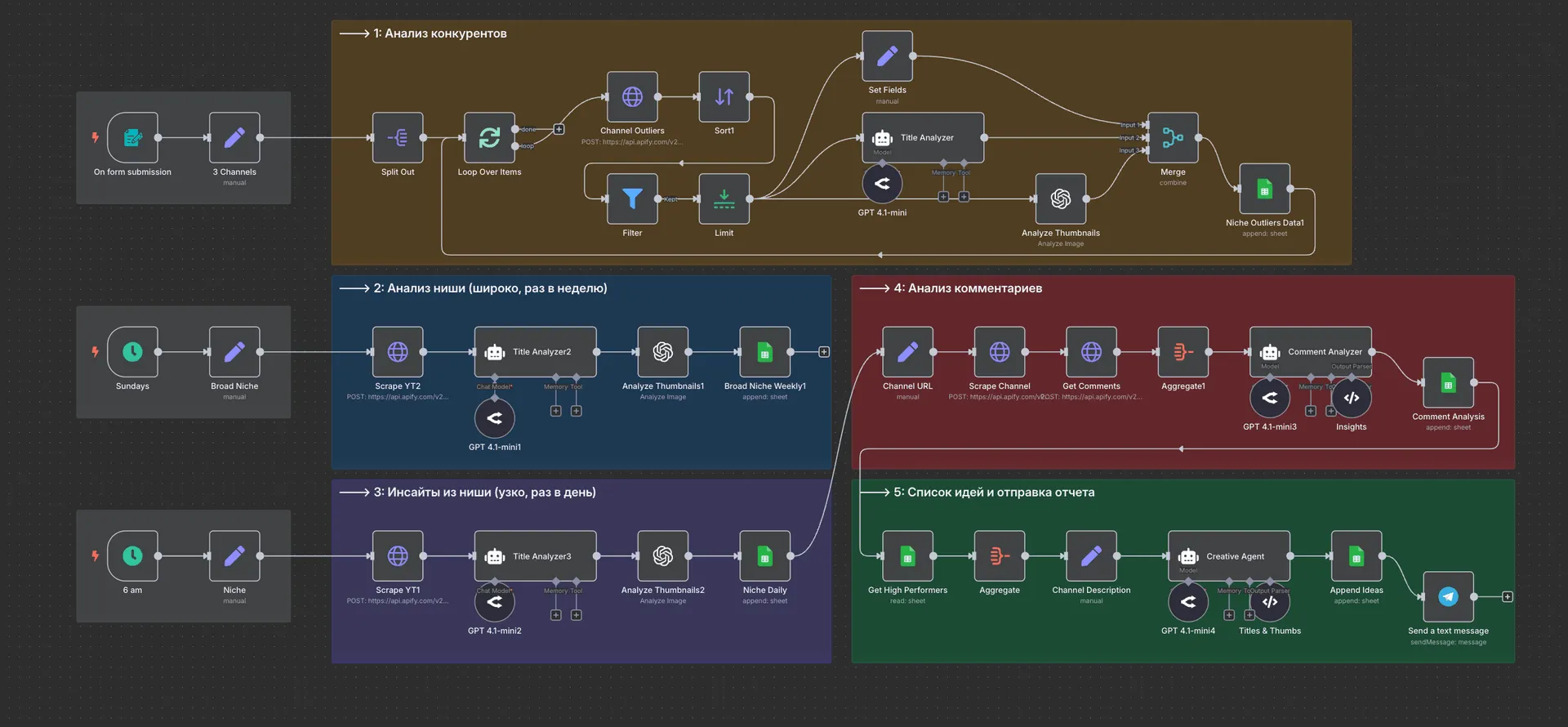
Task: Open the Limit node
Action: [724, 198]
